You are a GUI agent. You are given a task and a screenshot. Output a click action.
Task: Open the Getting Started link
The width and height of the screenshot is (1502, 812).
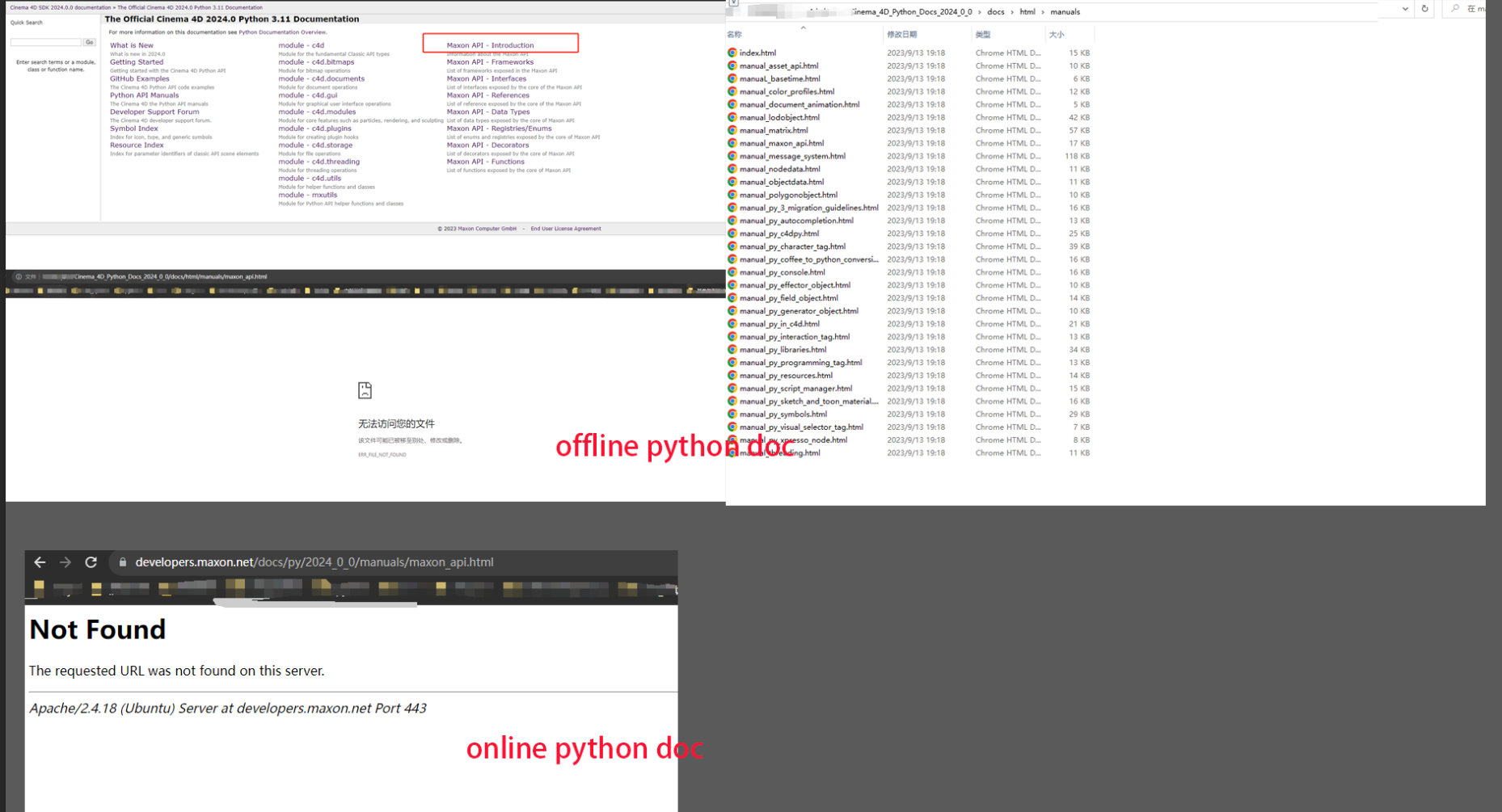[x=137, y=62]
